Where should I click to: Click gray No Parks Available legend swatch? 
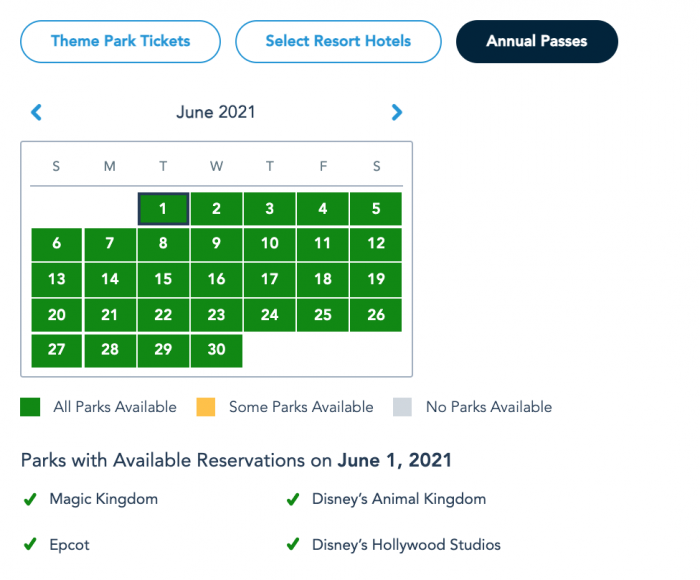[402, 407]
